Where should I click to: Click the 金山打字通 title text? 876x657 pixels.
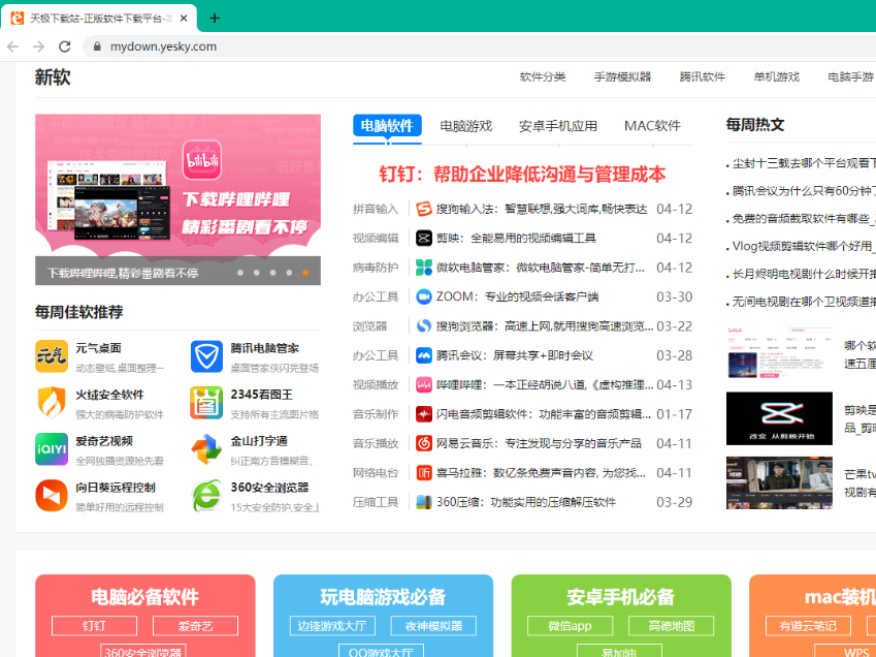259,441
